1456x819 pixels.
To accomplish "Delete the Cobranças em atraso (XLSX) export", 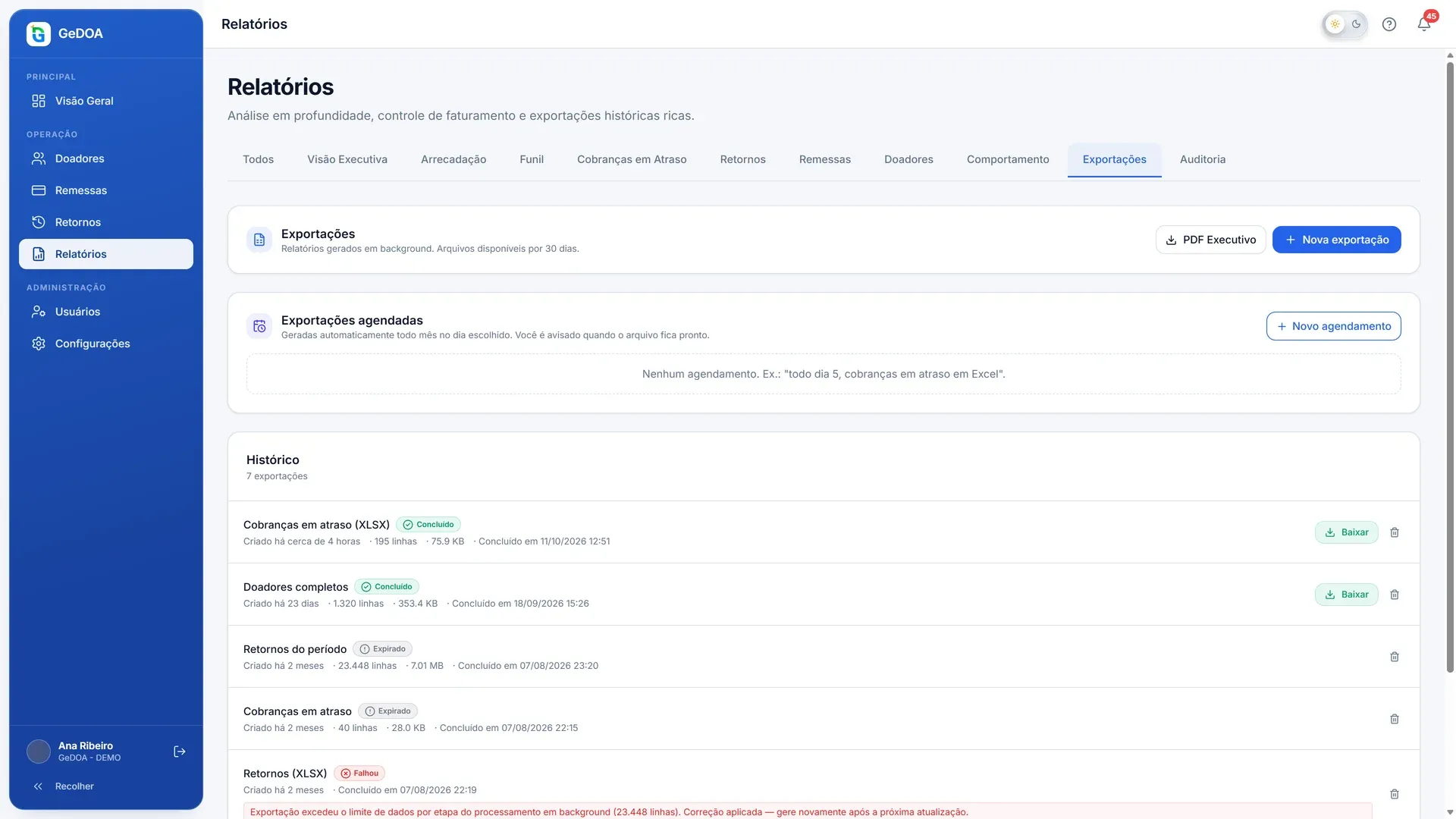I will [1394, 532].
